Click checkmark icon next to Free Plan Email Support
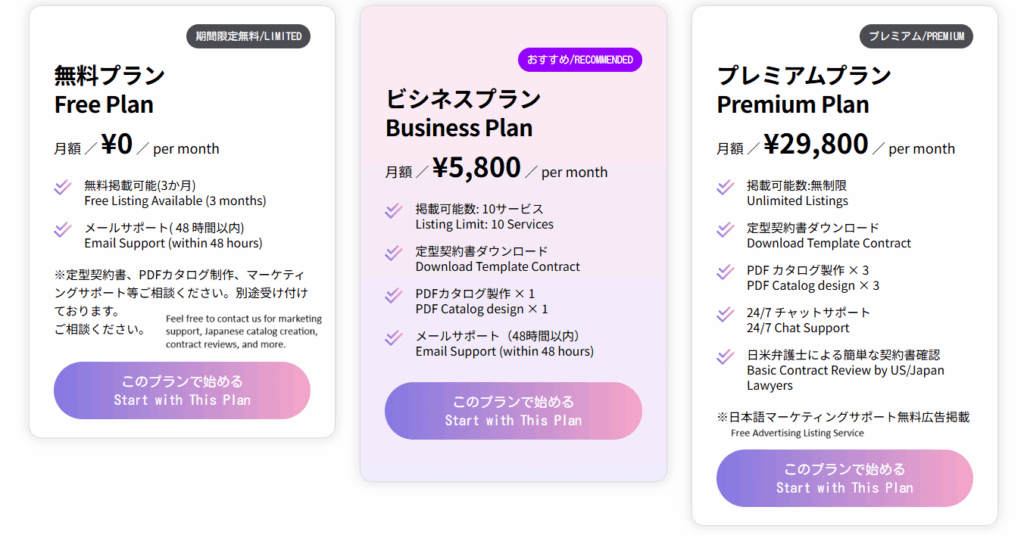This screenshot has width=1024, height=535. [x=63, y=230]
